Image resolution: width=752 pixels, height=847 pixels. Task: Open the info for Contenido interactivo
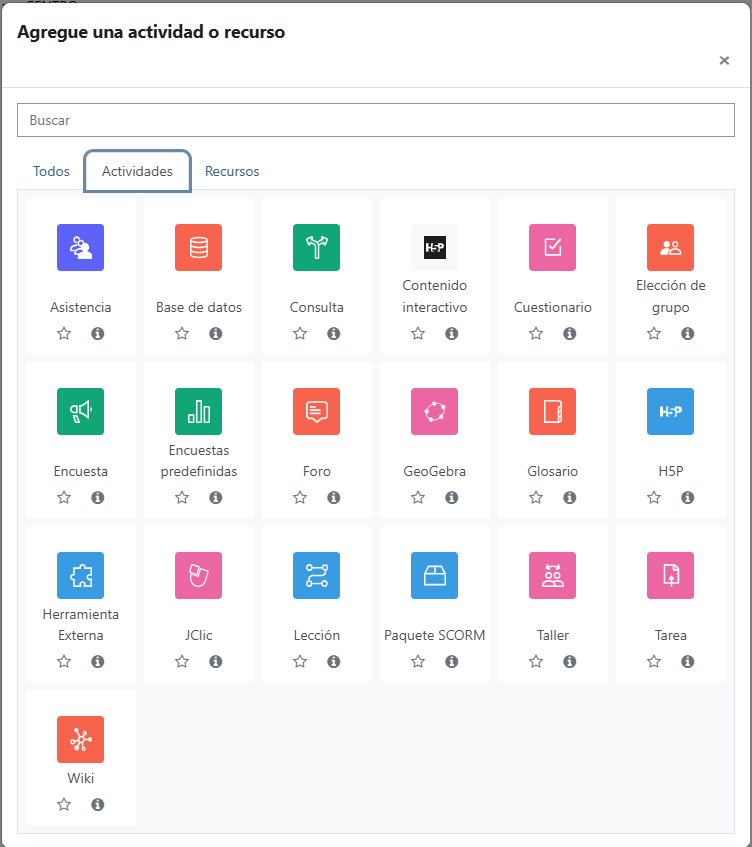click(x=452, y=333)
